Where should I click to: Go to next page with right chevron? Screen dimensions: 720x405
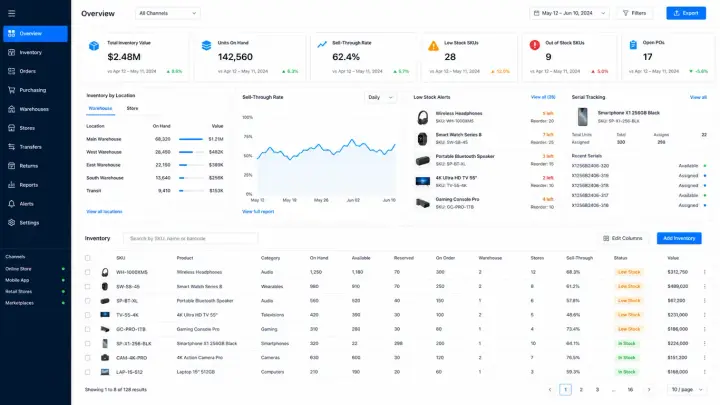coord(649,389)
